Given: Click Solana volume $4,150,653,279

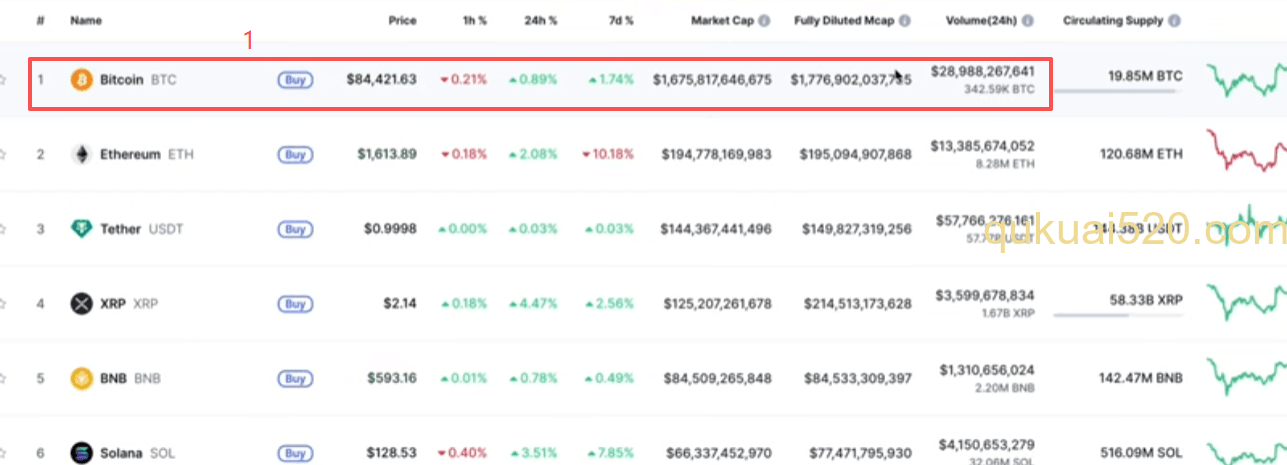Looking at the screenshot, I should [985, 444].
